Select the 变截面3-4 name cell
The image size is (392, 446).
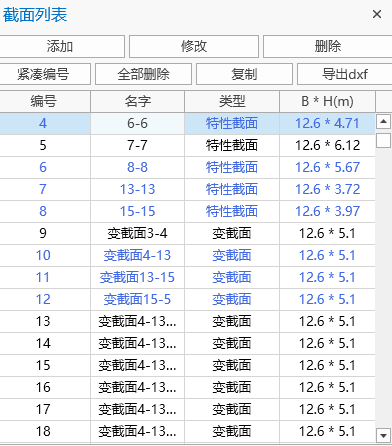pyautogui.click(x=137, y=233)
